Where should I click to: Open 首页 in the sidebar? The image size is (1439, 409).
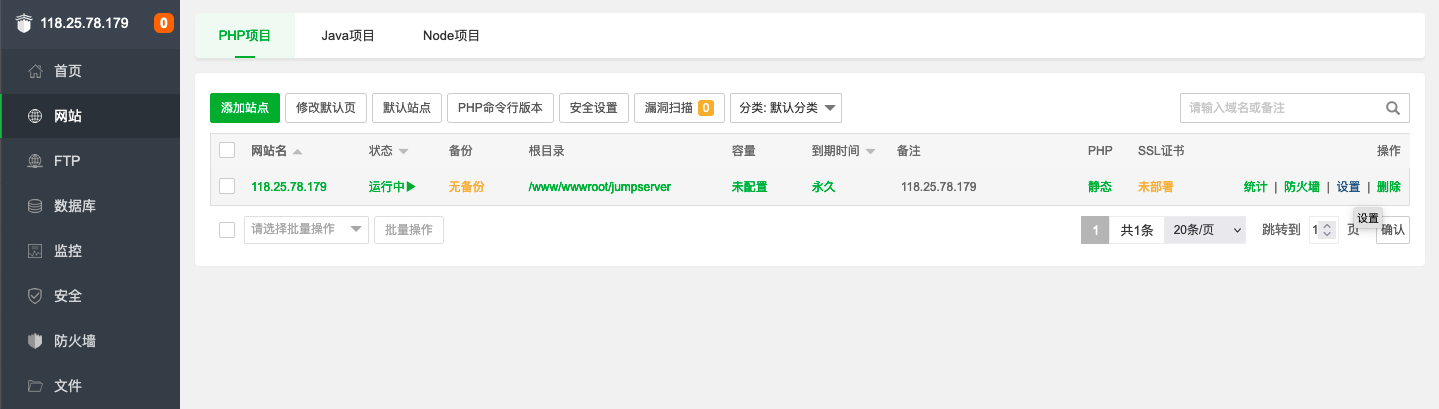[90, 71]
